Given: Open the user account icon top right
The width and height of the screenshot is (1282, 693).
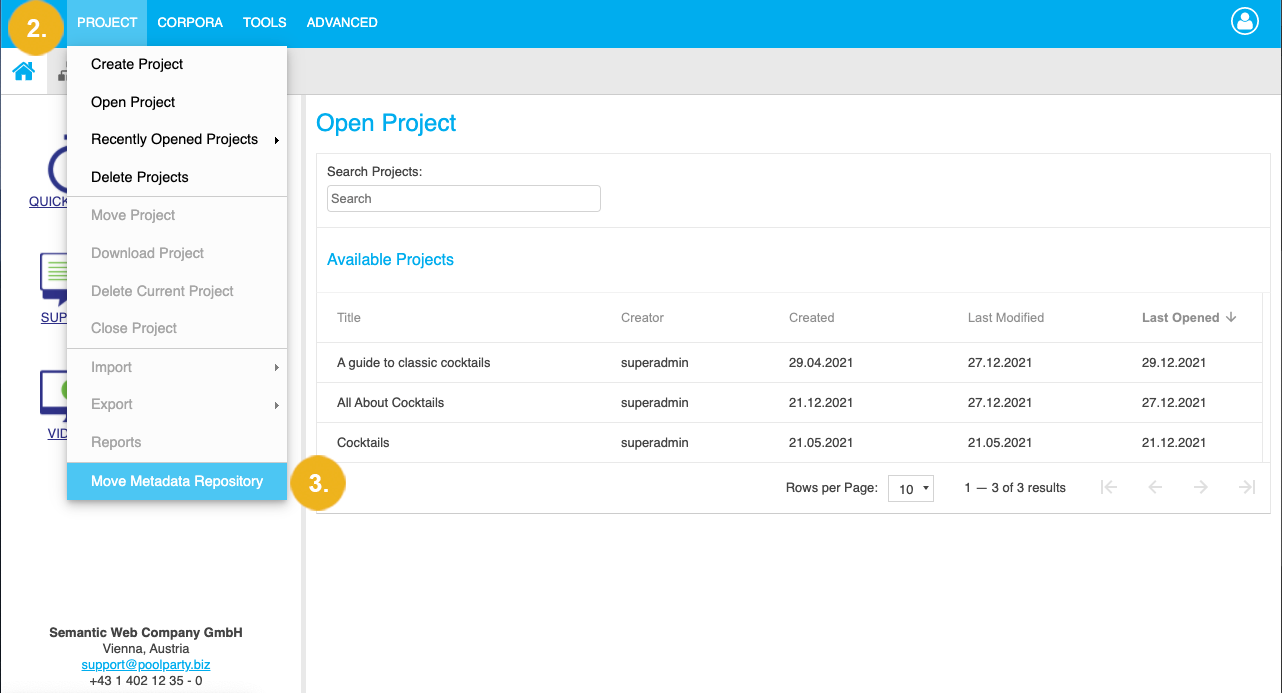Looking at the screenshot, I should 1244,21.
